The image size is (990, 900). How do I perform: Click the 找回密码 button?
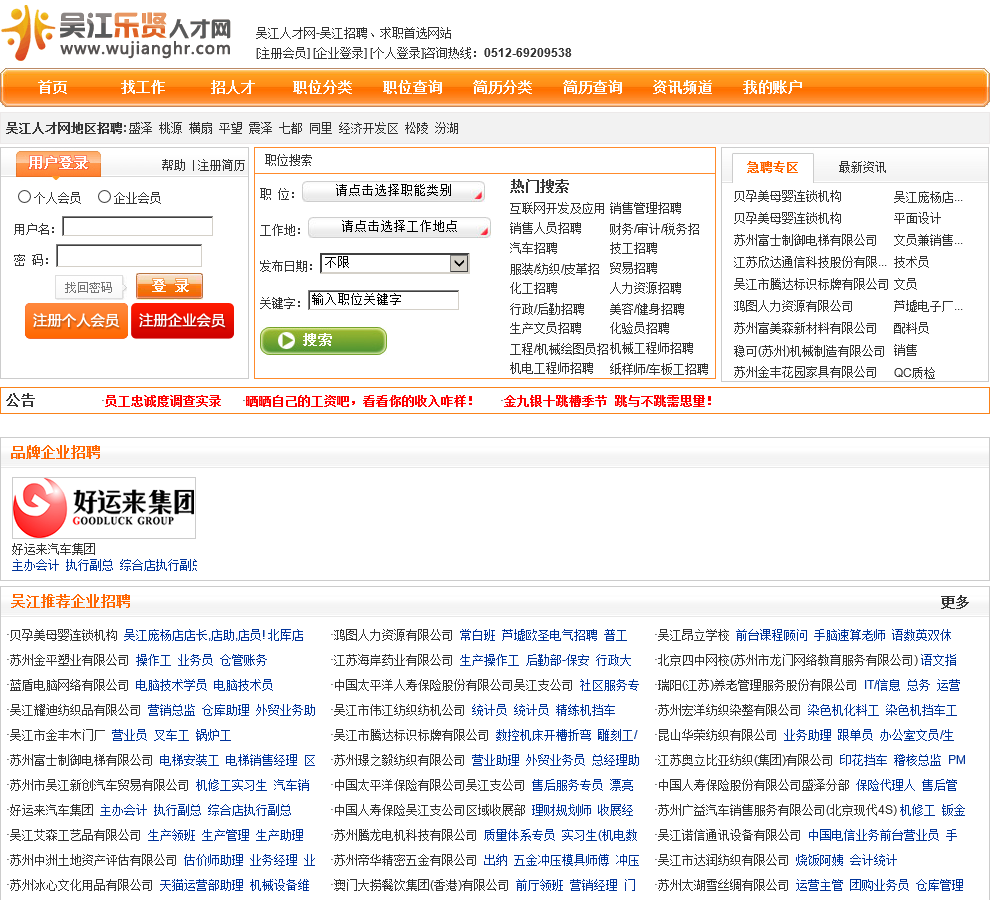[x=88, y=287]
